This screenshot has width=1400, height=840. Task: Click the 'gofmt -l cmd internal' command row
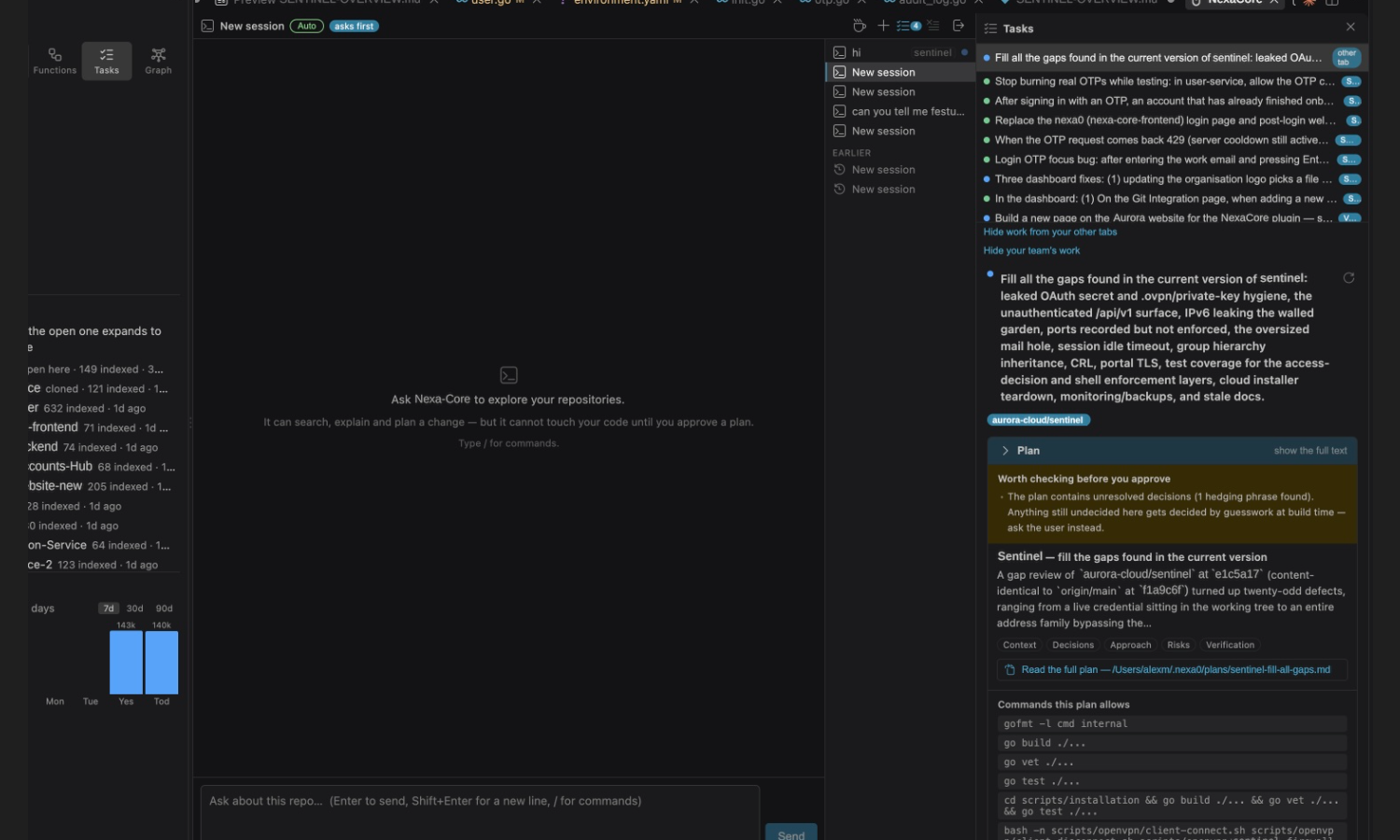(x=1172, y=723)
